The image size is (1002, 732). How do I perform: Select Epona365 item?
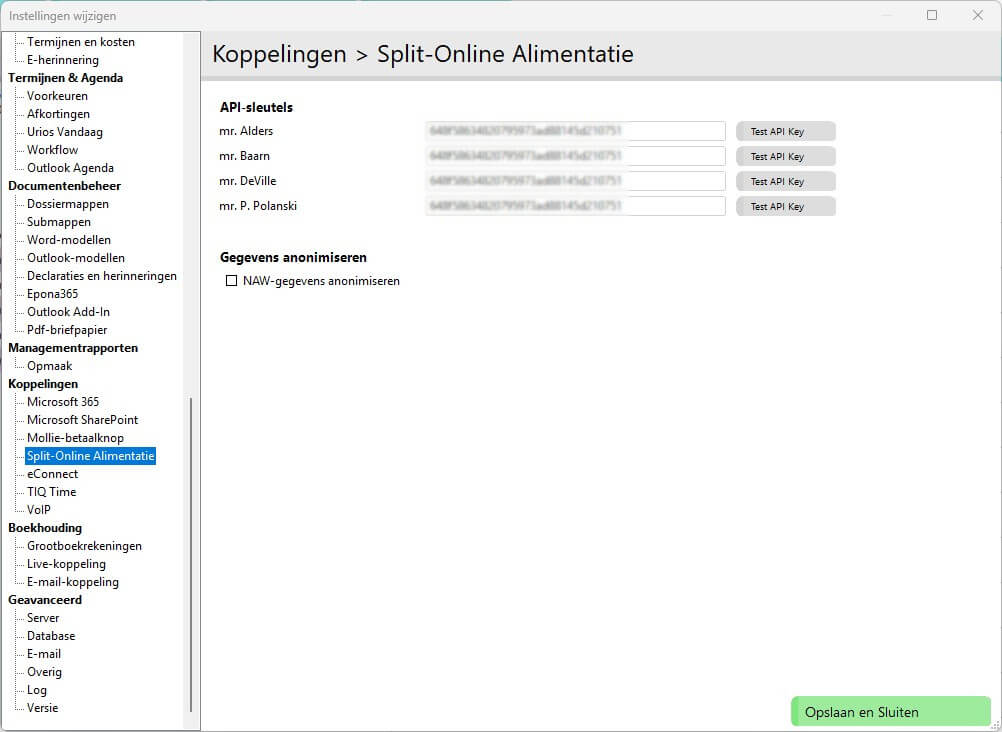52,293
